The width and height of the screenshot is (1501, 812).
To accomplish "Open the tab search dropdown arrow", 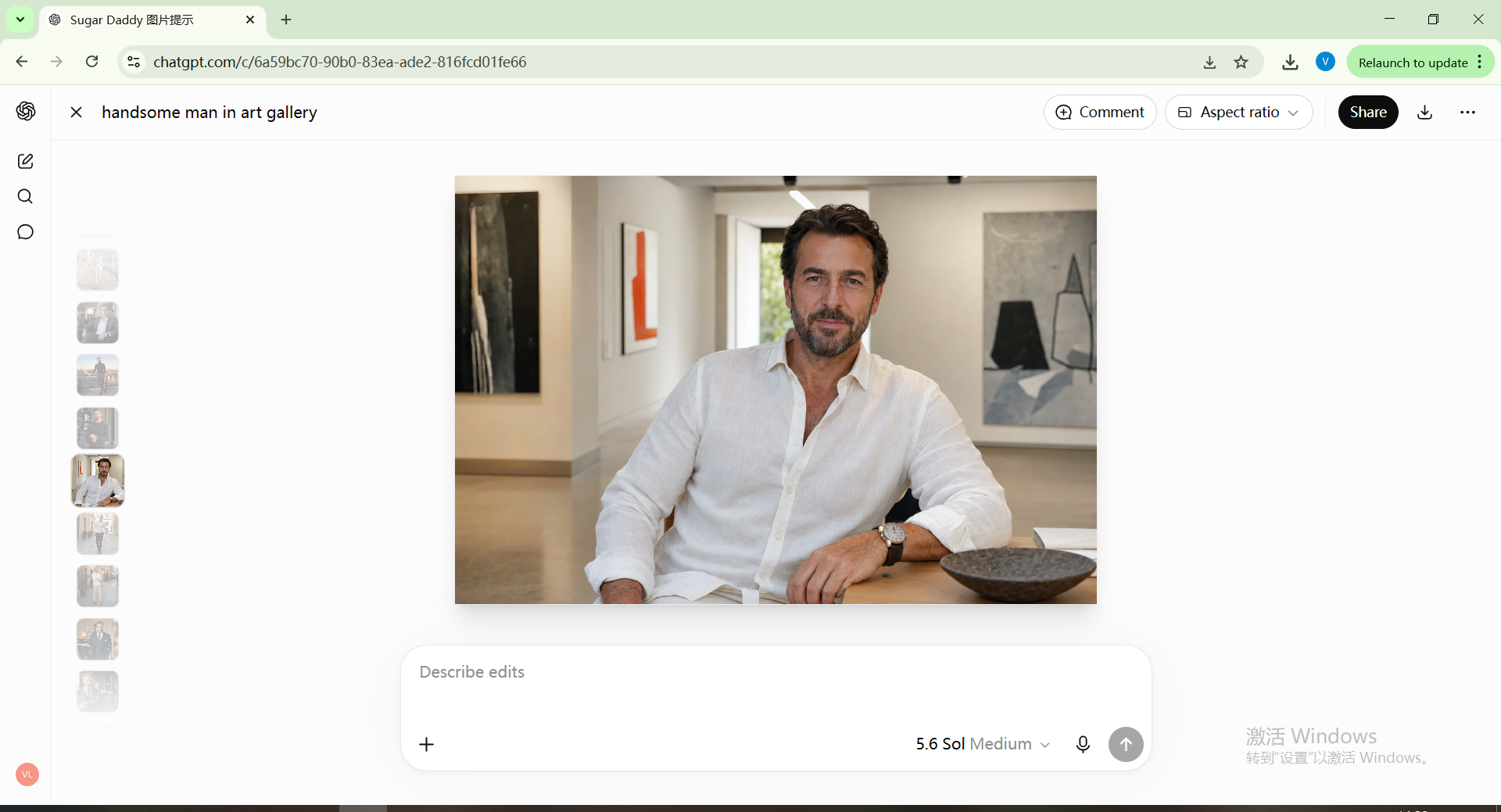I will tap(20, 20).
